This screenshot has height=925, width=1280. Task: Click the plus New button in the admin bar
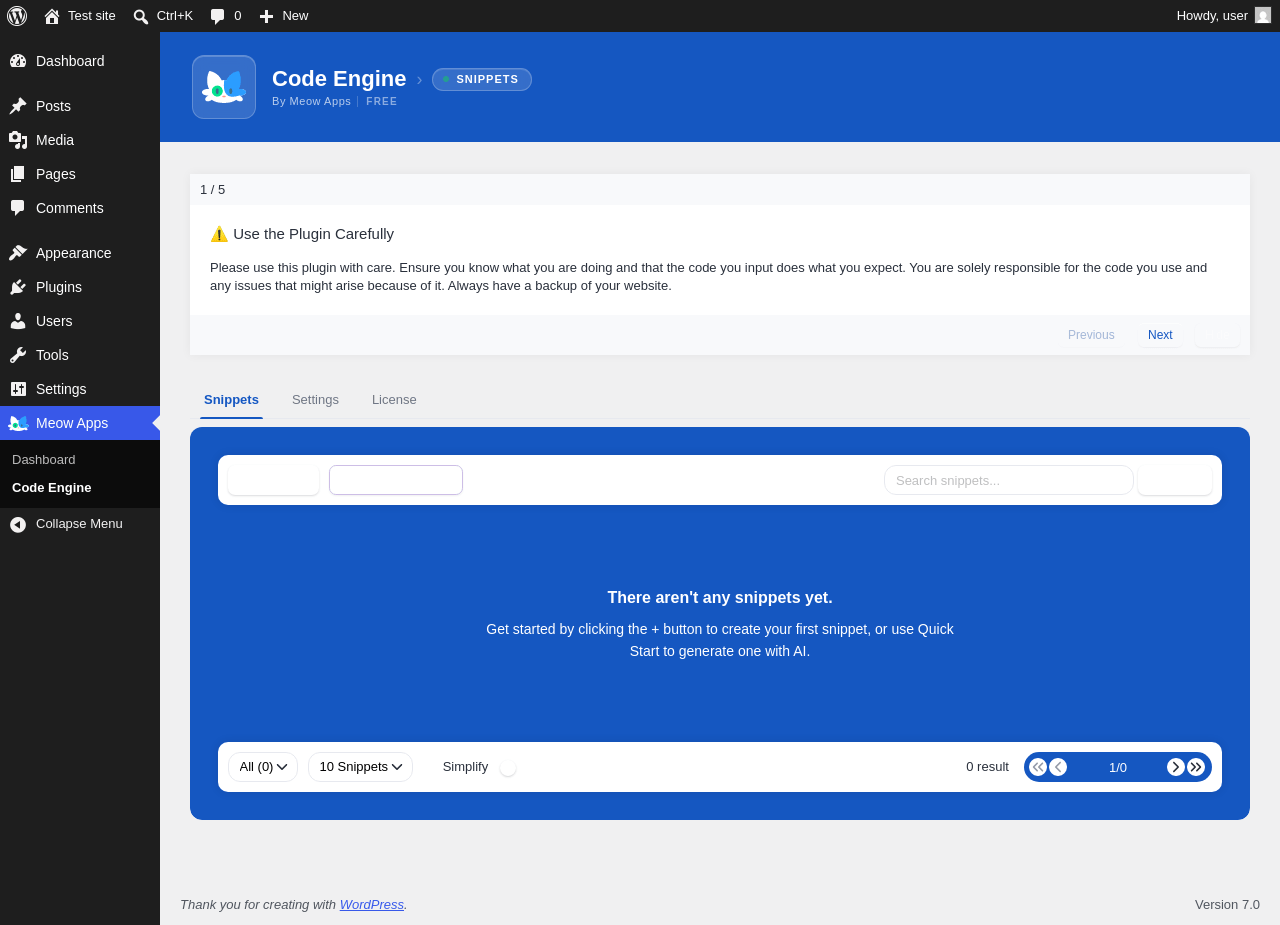tap(284, 16)
